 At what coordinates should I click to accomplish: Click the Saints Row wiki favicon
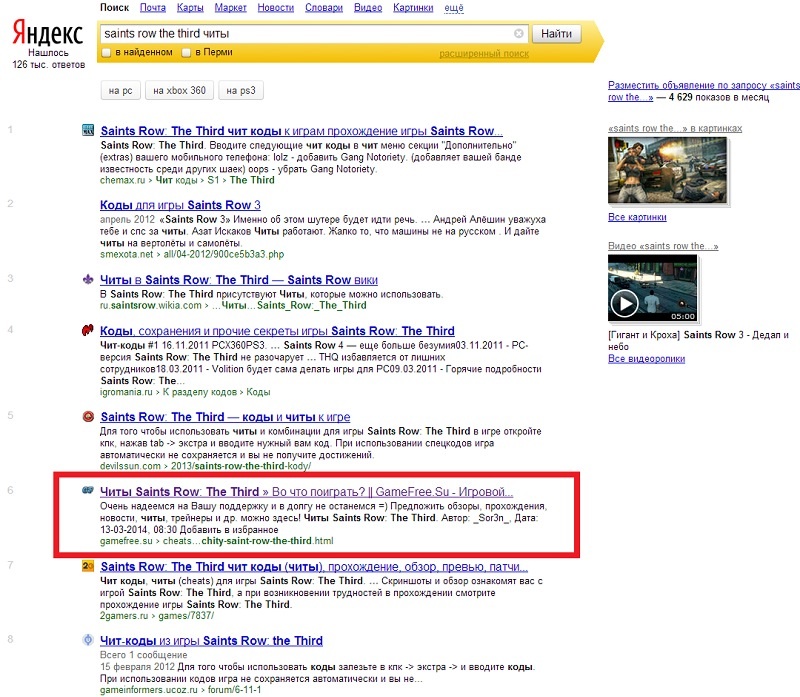click(x=88, y=279)
